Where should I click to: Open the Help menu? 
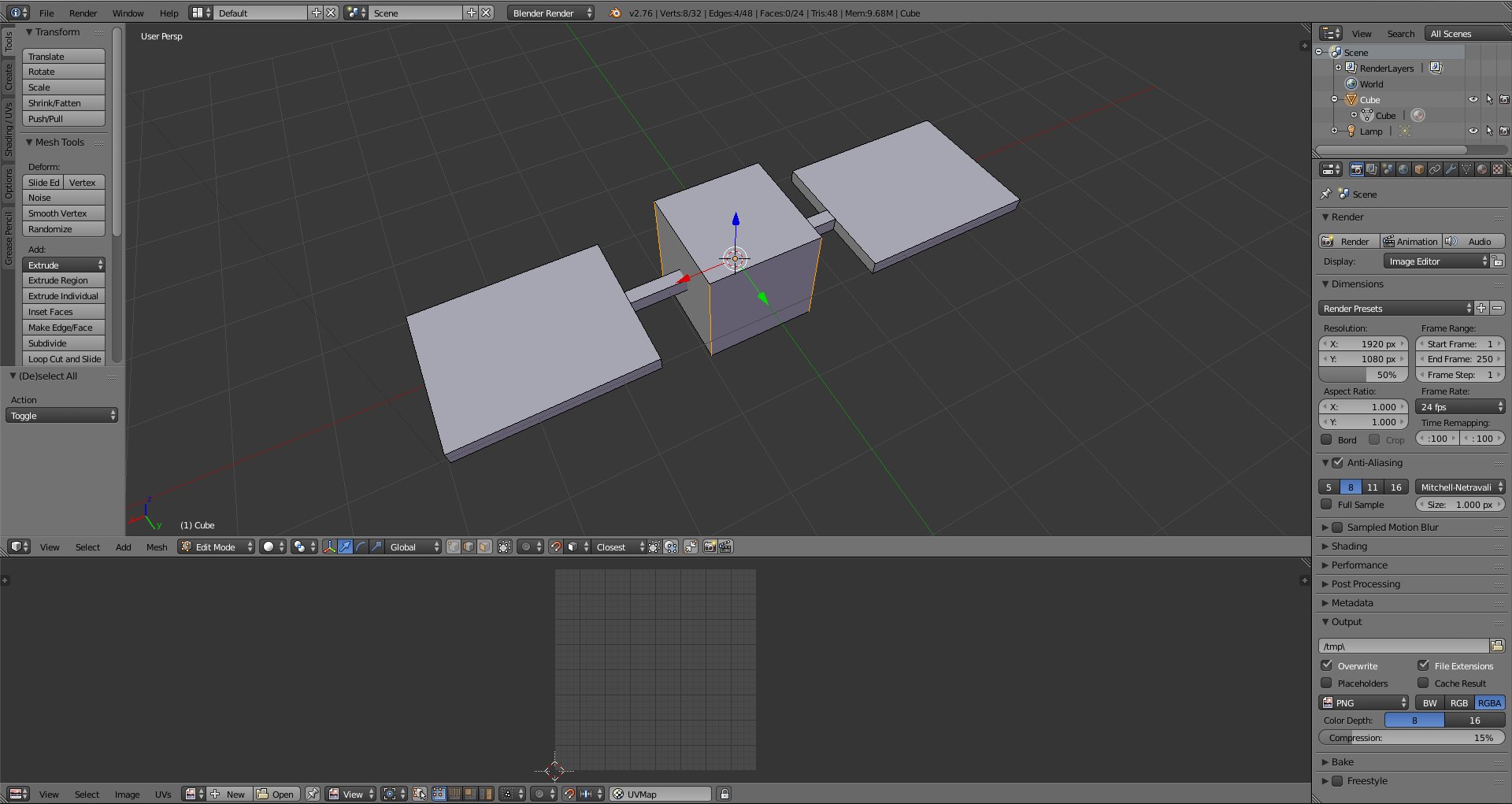[169, 13]
